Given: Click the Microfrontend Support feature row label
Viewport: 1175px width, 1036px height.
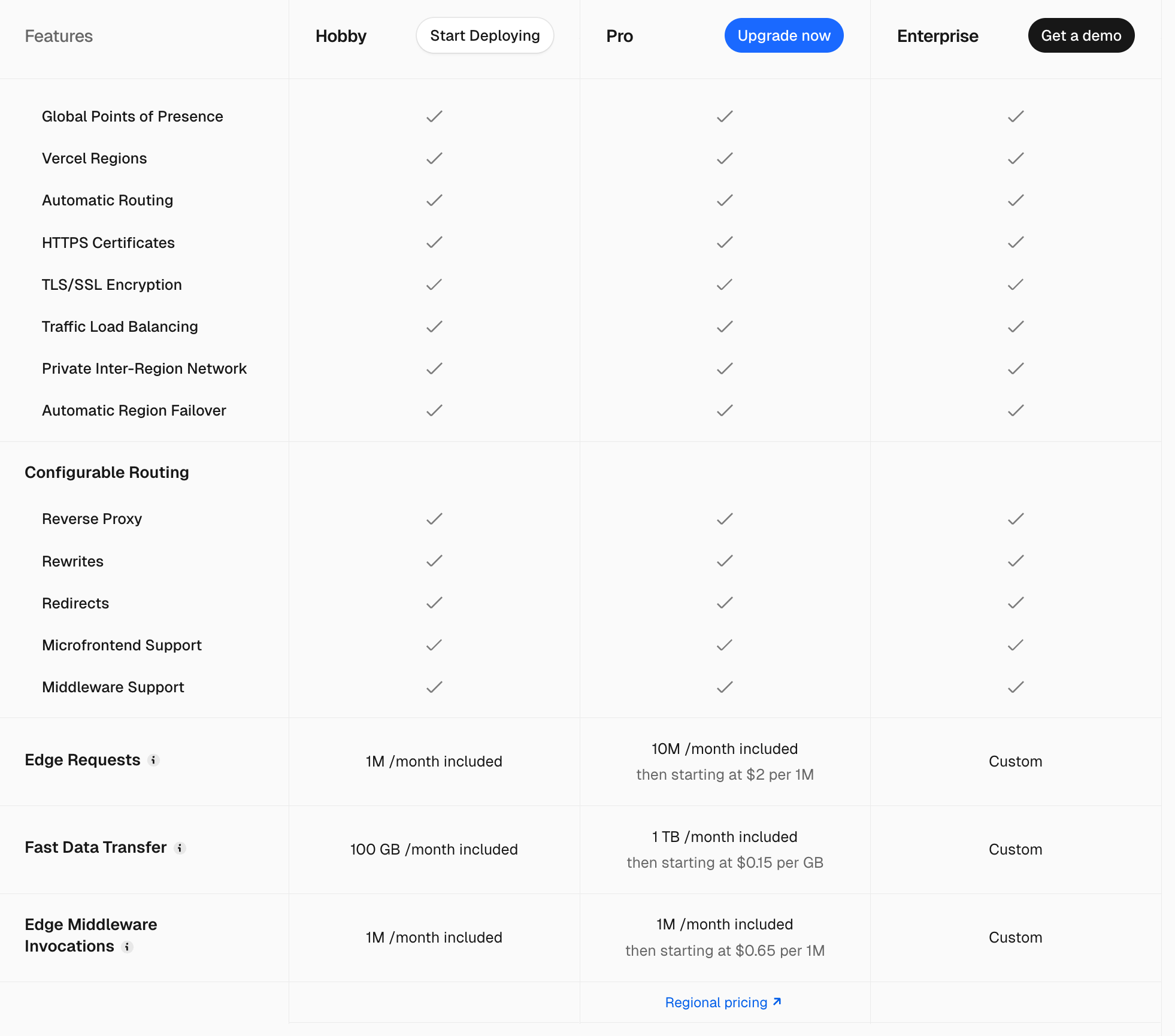Looking at the screenshot, I should (122, 645).
